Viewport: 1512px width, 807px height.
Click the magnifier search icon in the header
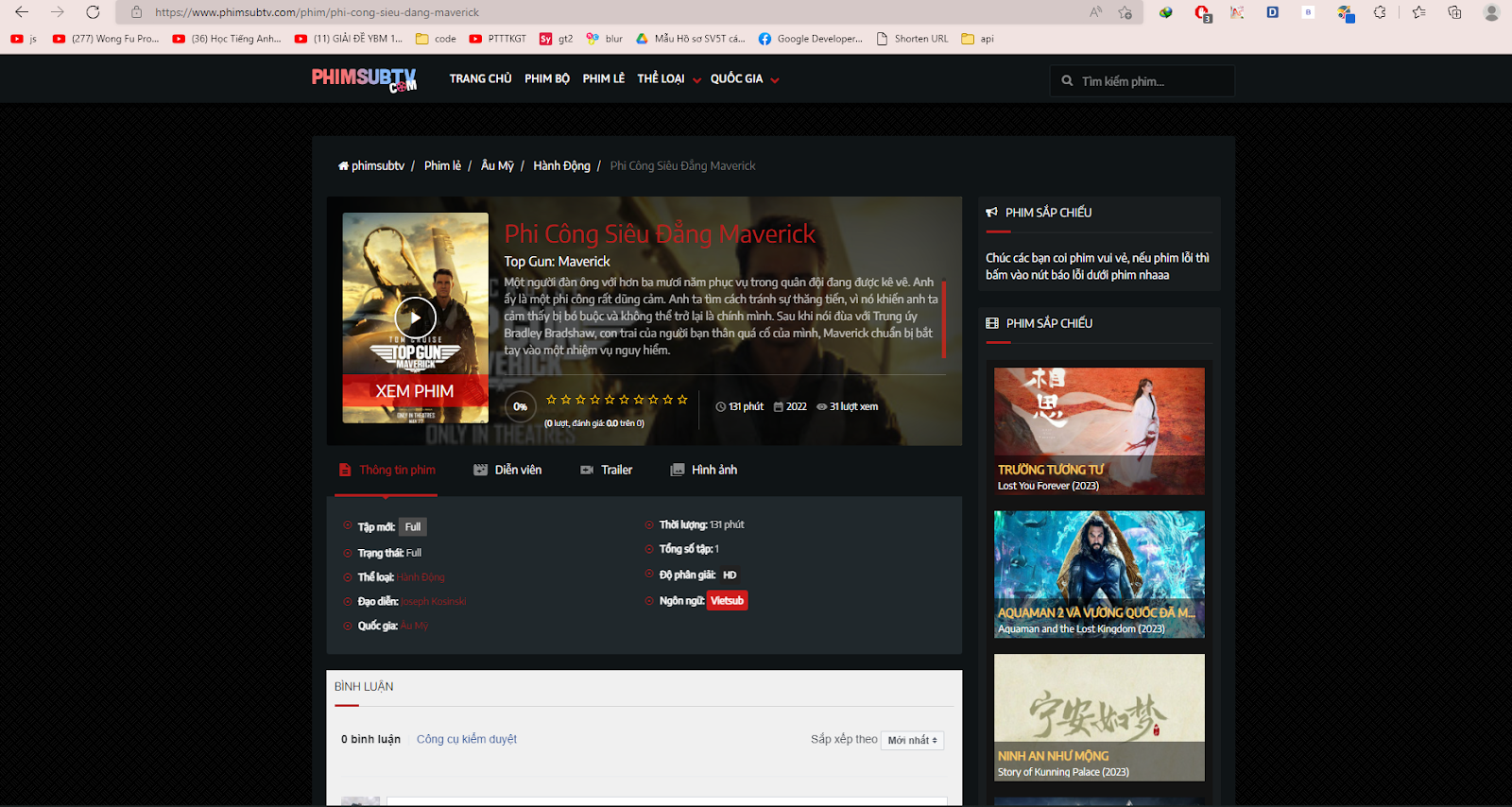click(1067, 81)
